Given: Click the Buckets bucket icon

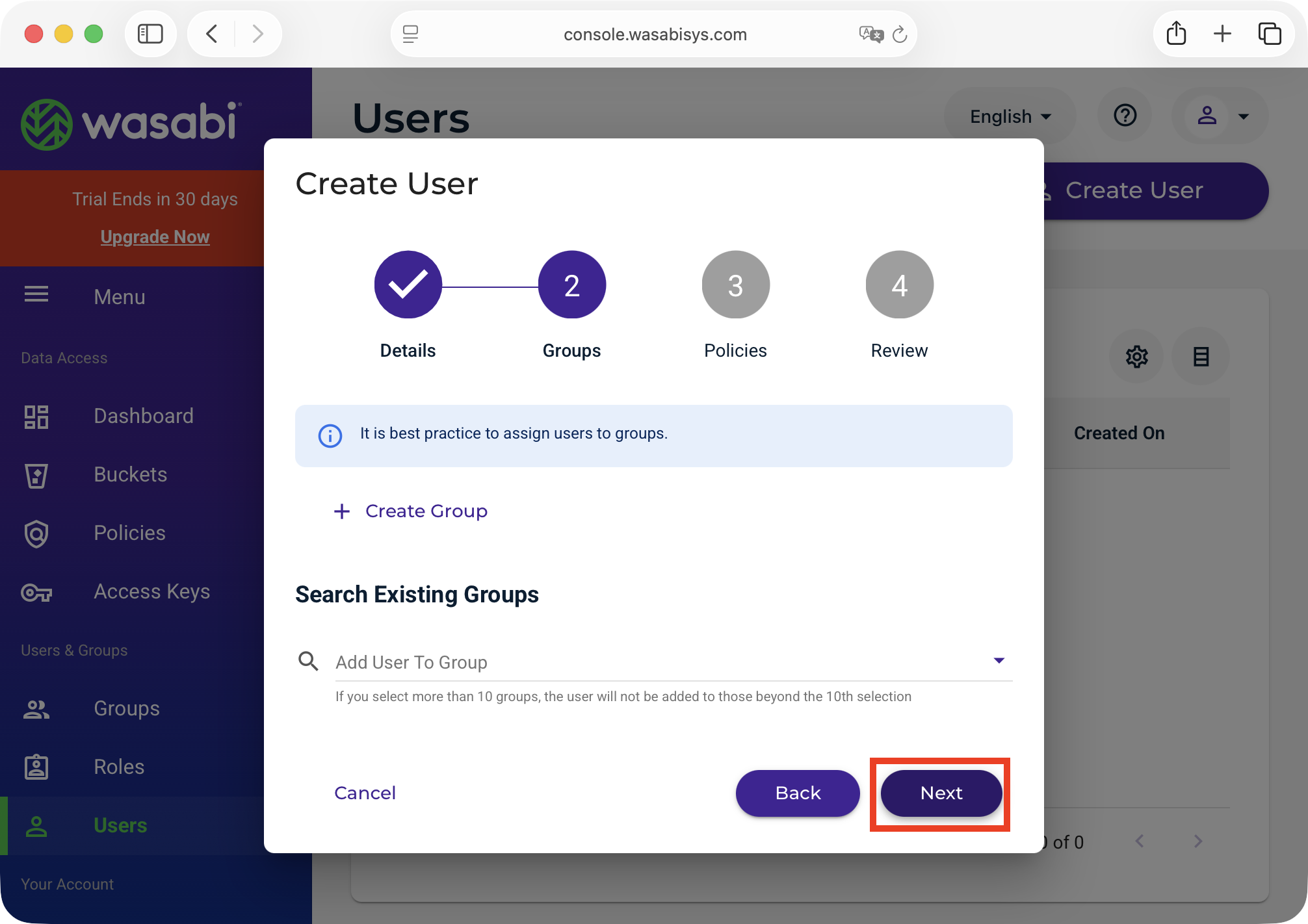Looking at the screenshot, I should (x=36, y=475).
